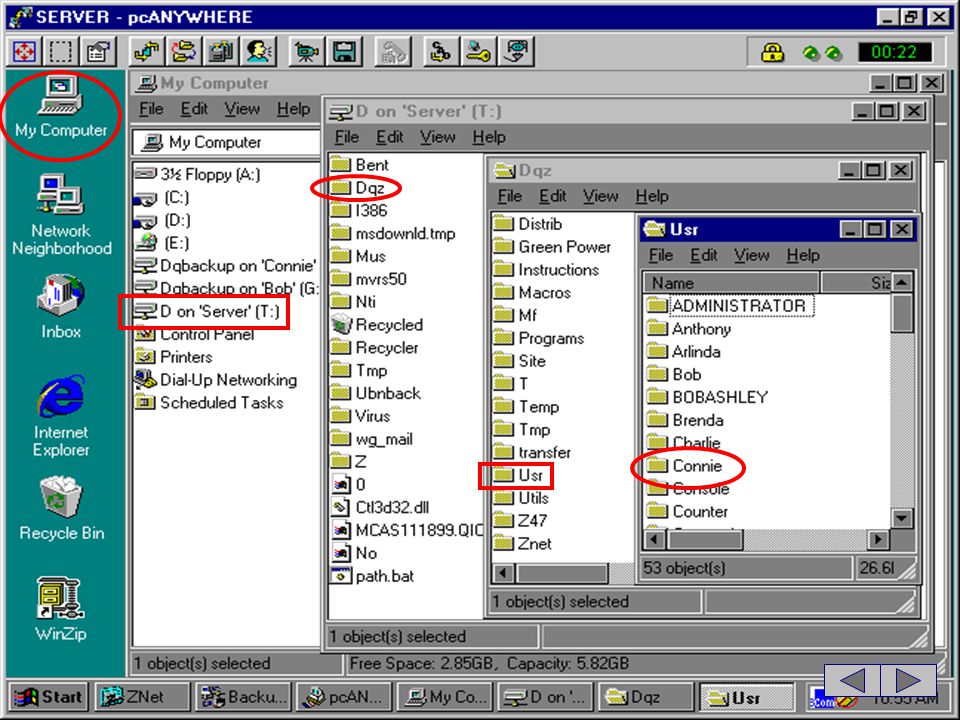Select the Dqz folder in T: window
This screenshot has height=720, width=960.
(358, 187)
